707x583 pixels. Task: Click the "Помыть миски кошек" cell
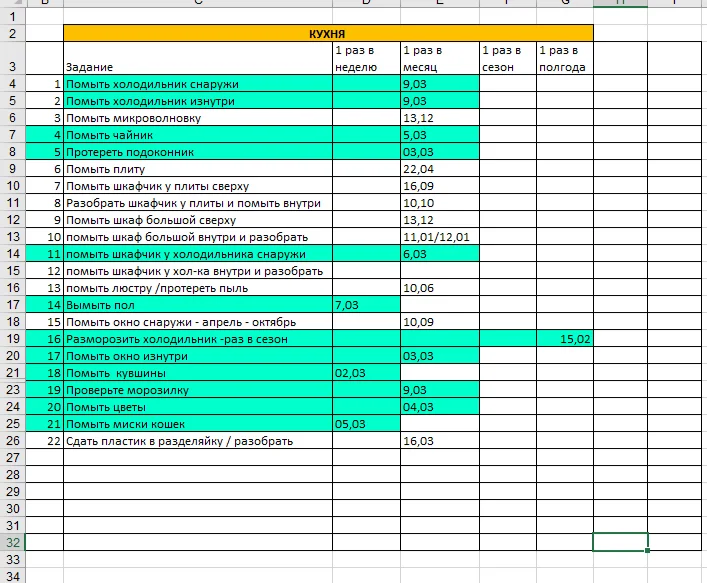click(x=198, y=424)
